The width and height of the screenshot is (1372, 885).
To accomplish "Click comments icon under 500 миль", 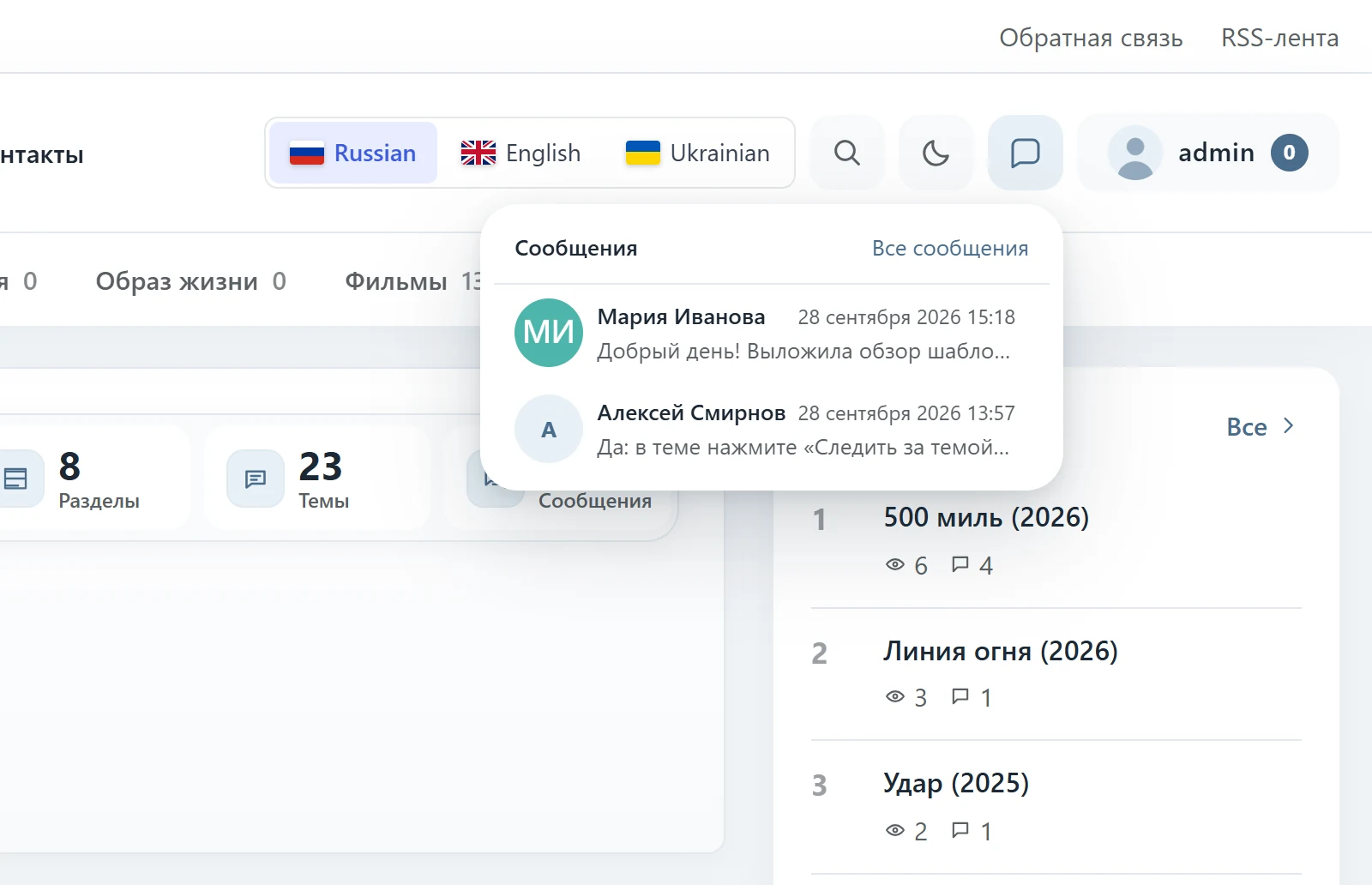I will point(960,564).
